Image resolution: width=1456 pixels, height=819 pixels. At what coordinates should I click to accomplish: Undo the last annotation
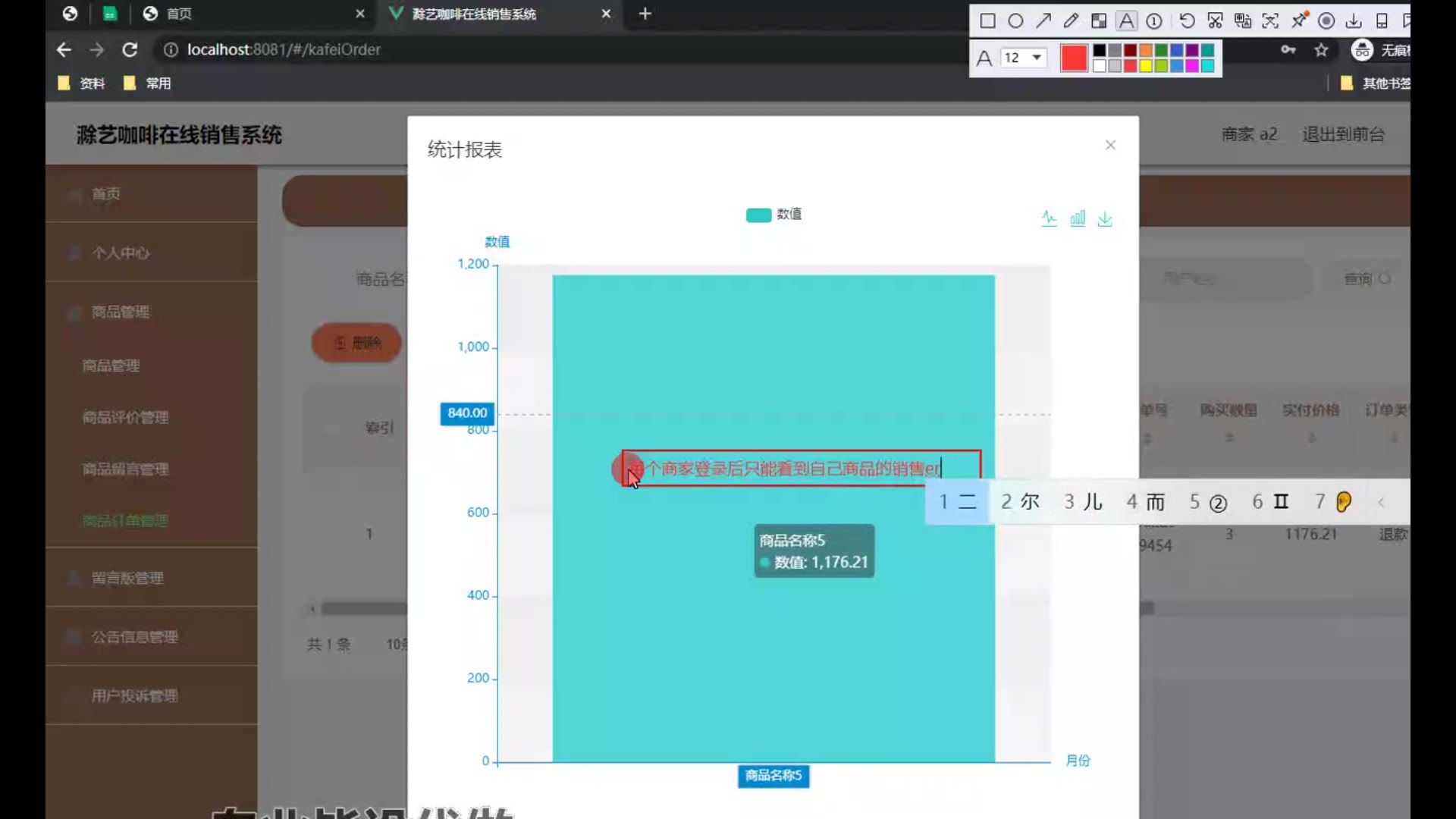[1188, 21]
